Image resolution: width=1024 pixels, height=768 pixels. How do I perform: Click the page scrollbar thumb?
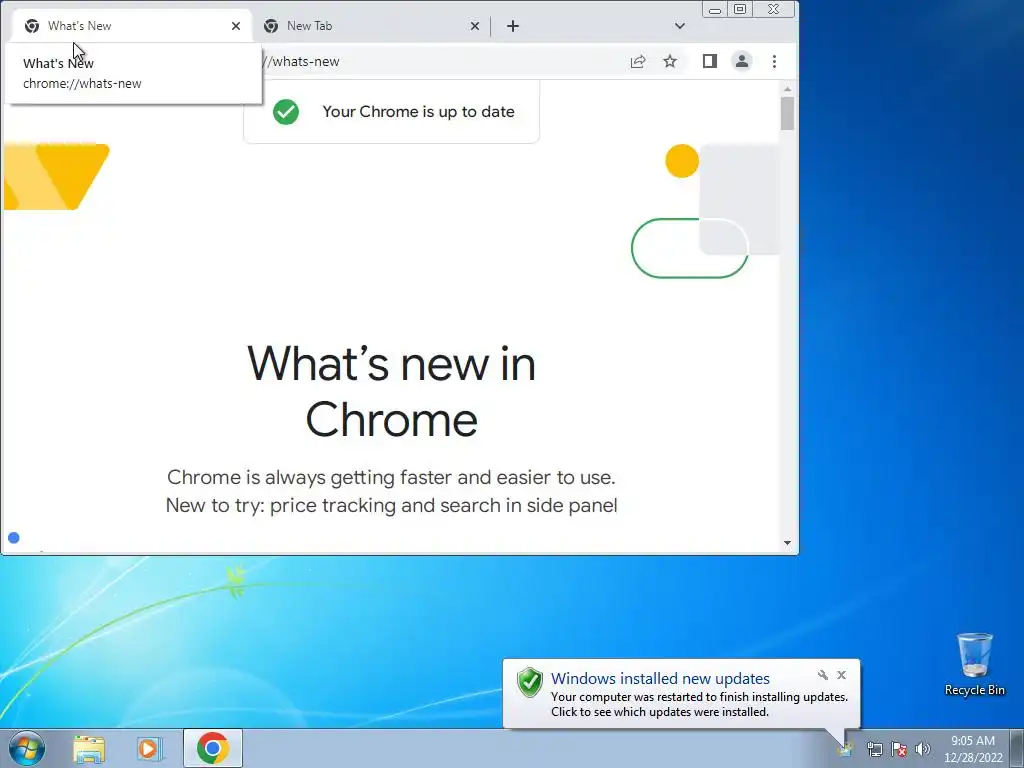coord(788,113)
